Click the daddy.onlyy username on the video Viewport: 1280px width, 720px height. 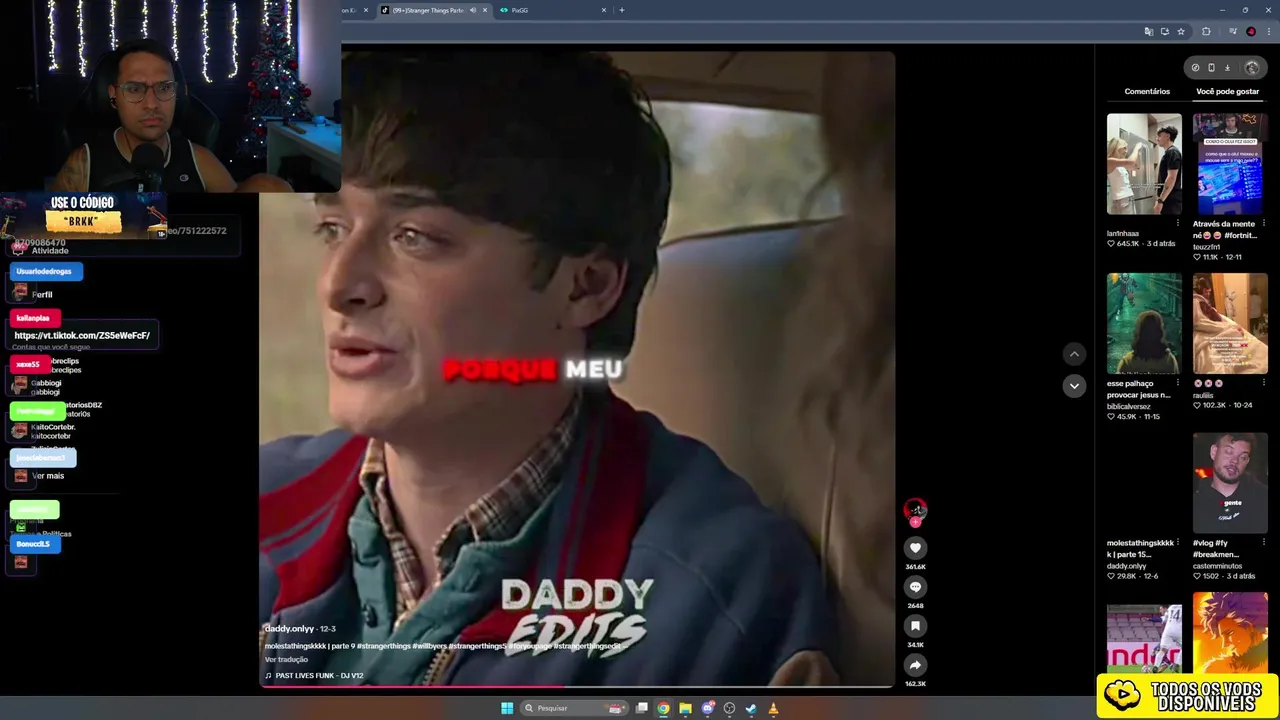click(x=289, y=629)
